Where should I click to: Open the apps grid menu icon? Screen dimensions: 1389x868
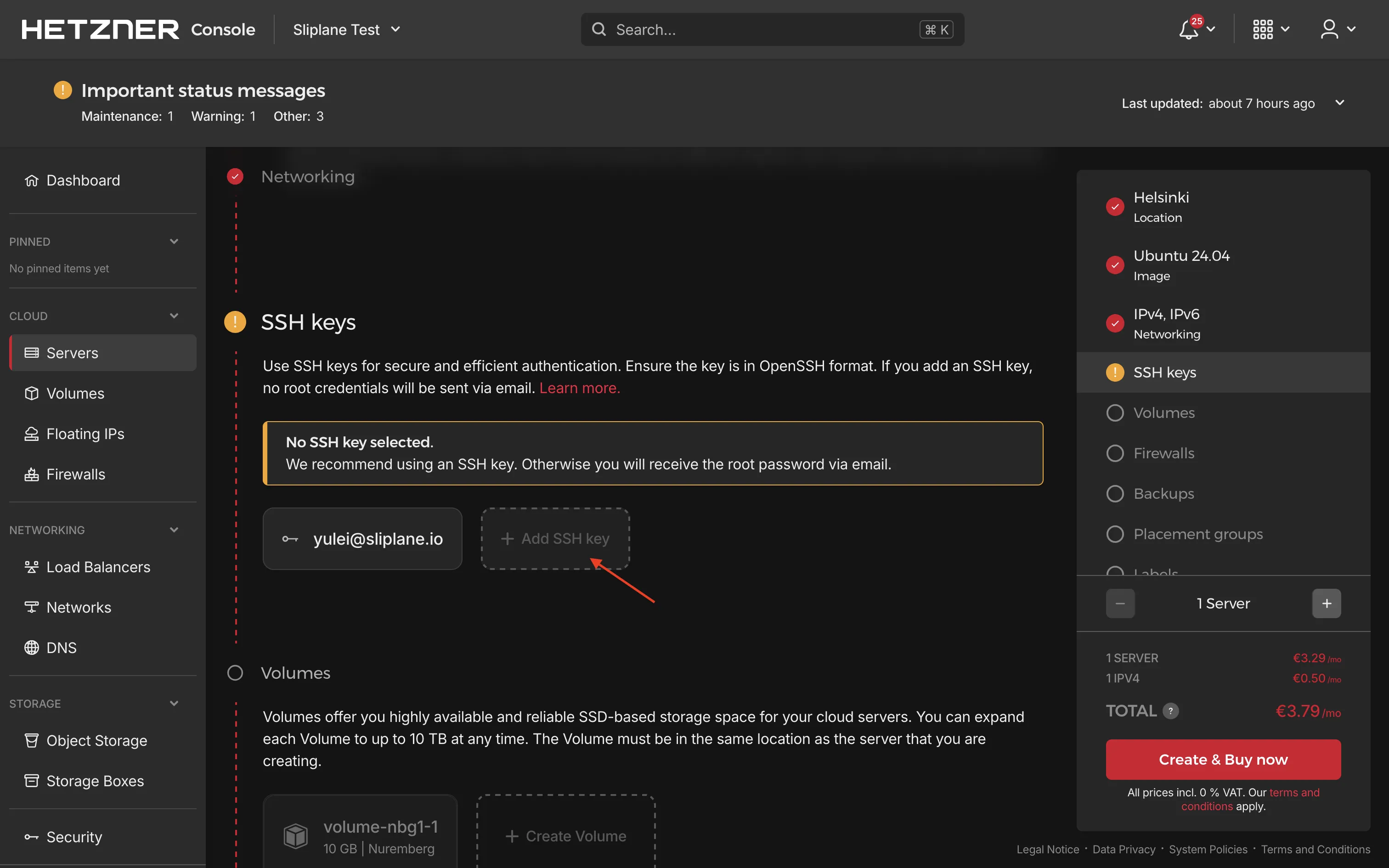[1263, 29]
